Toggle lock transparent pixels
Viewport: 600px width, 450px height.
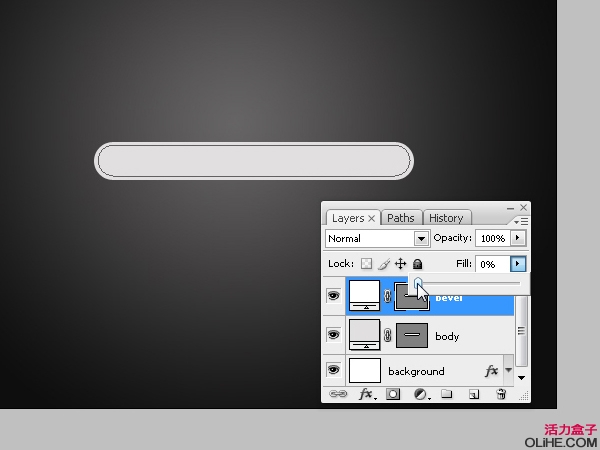pos(367,264)
